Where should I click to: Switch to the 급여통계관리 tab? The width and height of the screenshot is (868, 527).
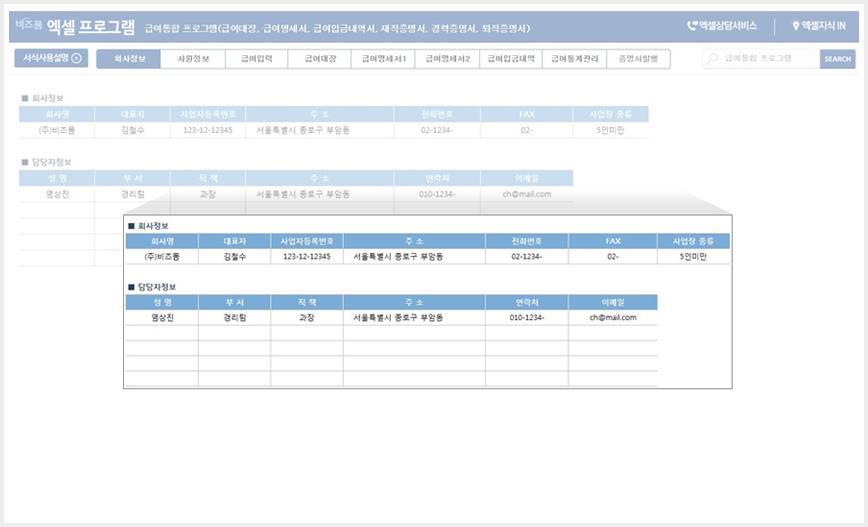pyautogui.click(x=575, y=59)
